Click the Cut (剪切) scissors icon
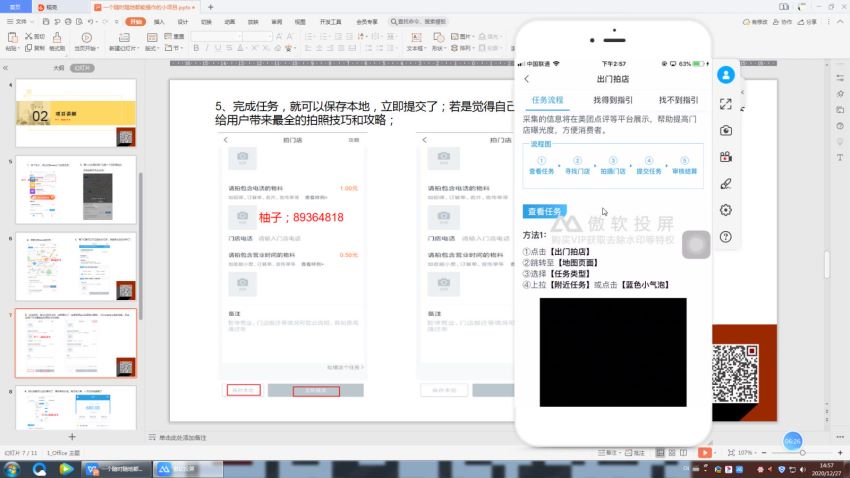This screenshot has height=478, width=850. [29, 36]
